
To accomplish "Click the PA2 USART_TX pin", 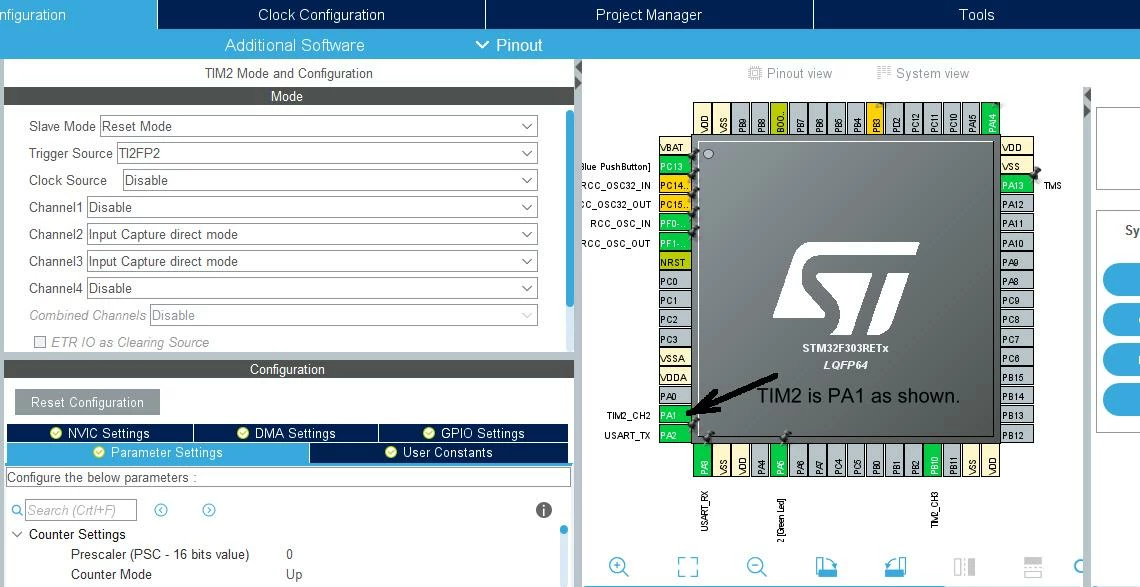I will 675,435.
